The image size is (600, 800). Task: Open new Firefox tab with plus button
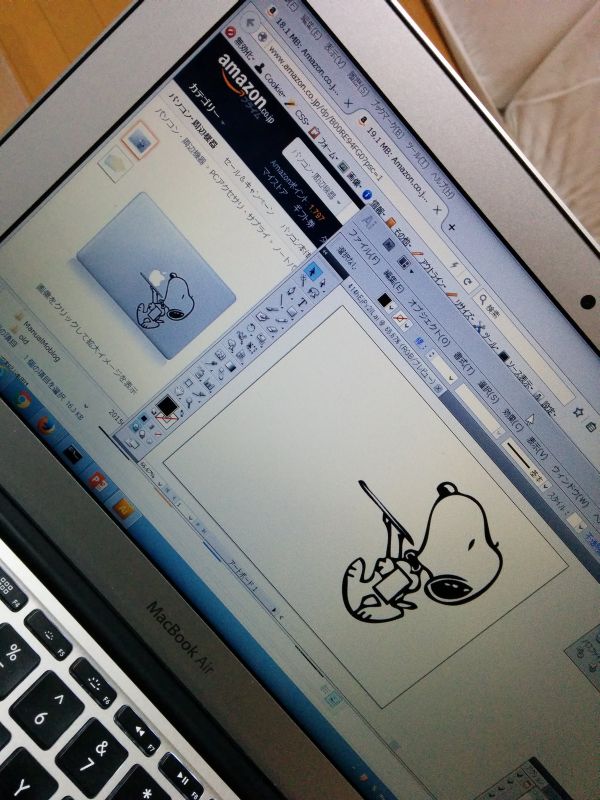[452, 228]
